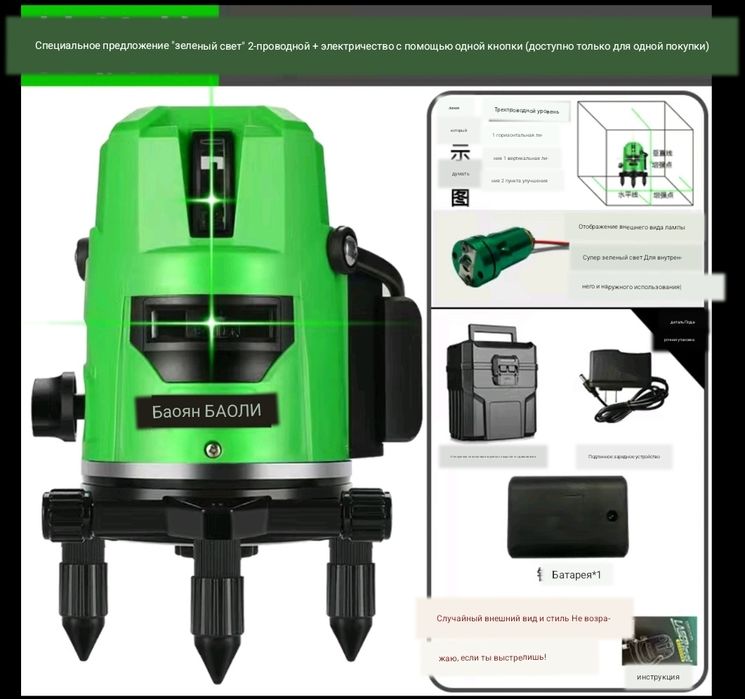Click the "инструкция" caption
Image resolution: width=745 pixels, height=699 pixels.
pyautogui.click(x=658, y=677)
